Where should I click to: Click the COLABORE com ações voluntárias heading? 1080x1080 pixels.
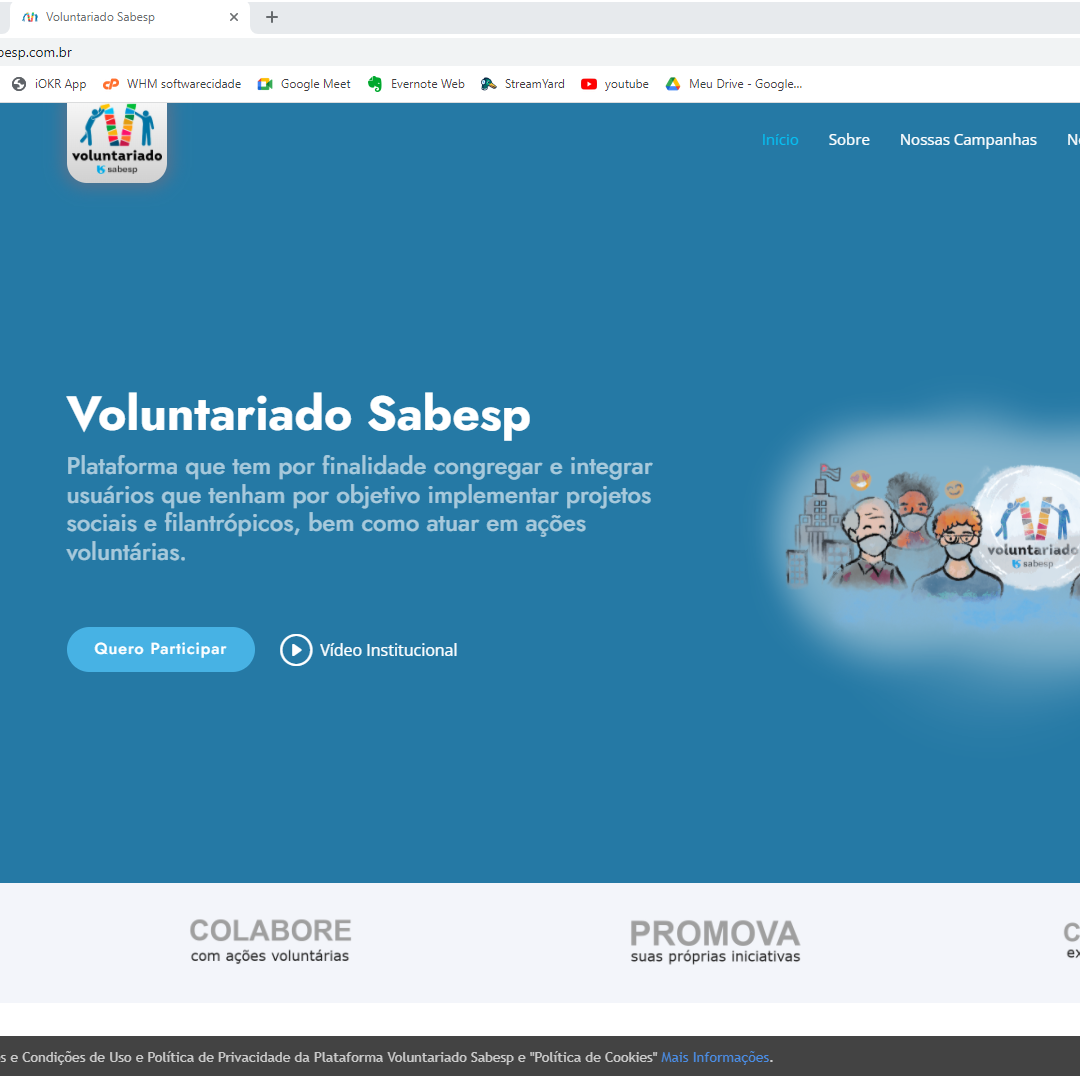pyautogui.click(x=270, y=940)
